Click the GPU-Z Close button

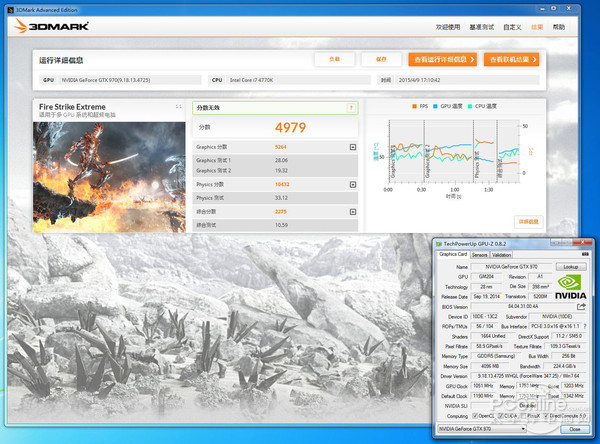(x=575, y=429)
